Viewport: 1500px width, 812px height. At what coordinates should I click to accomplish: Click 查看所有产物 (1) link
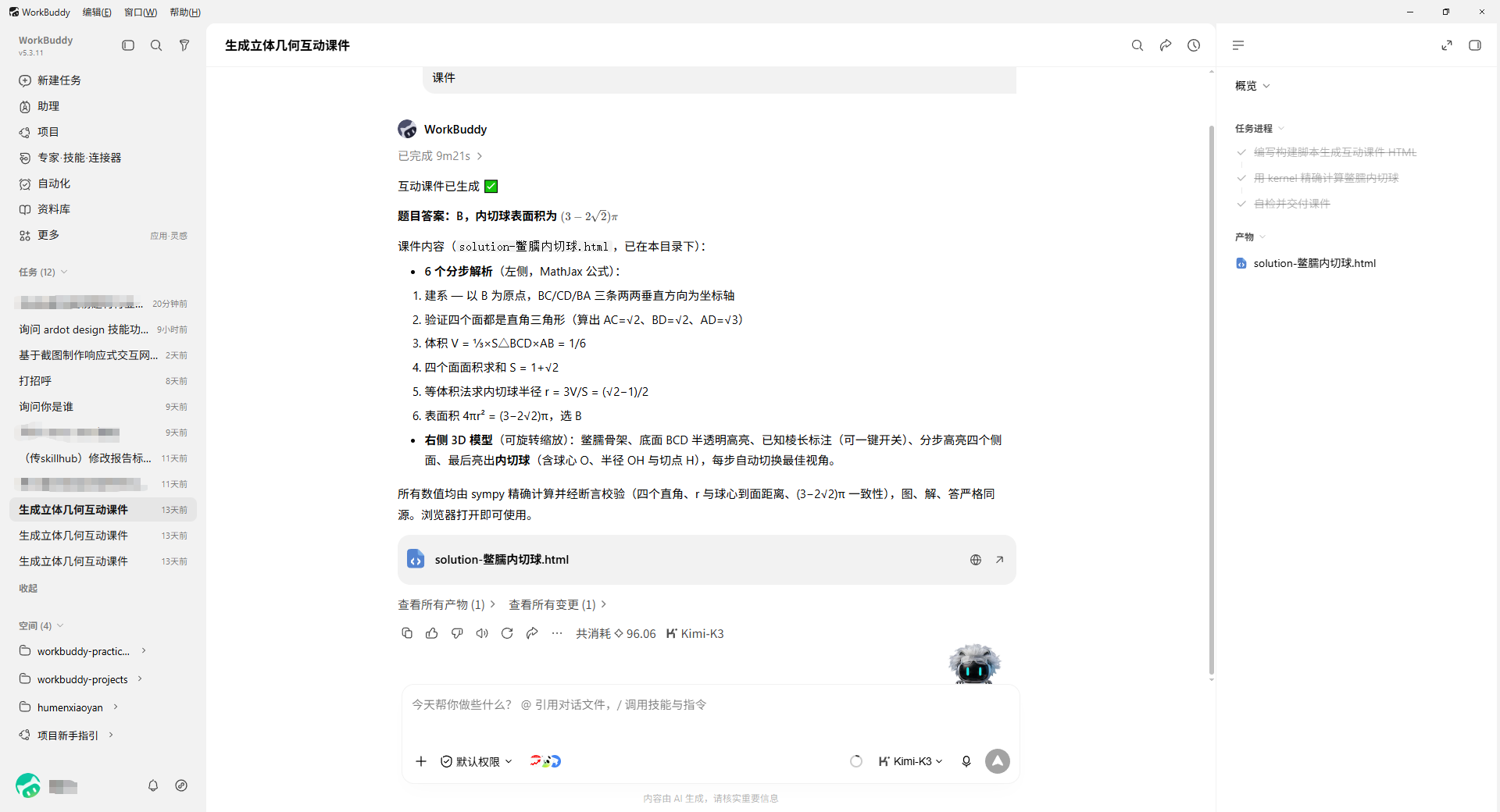pos(447,604)
